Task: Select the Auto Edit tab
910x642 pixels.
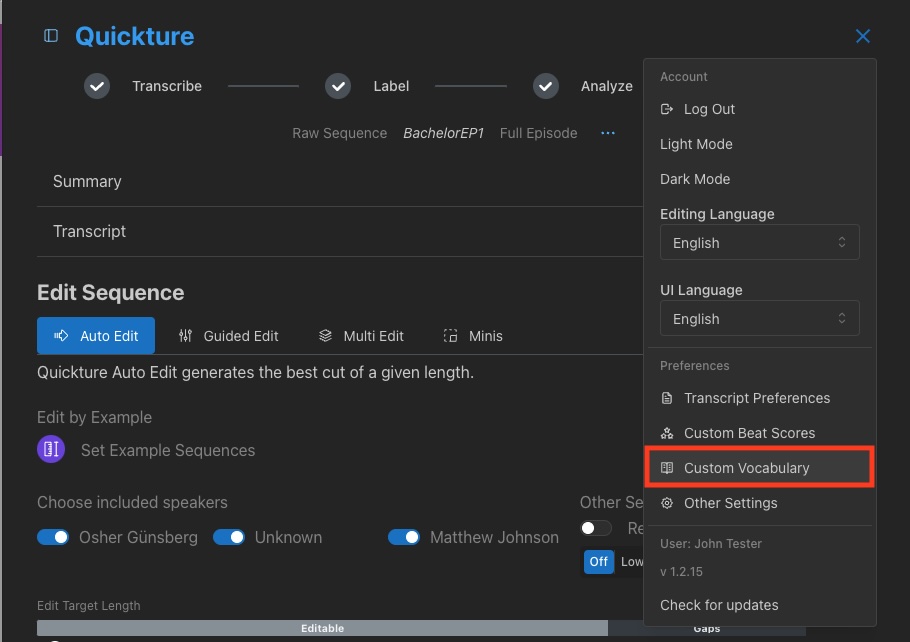Action: coord(96,336)
